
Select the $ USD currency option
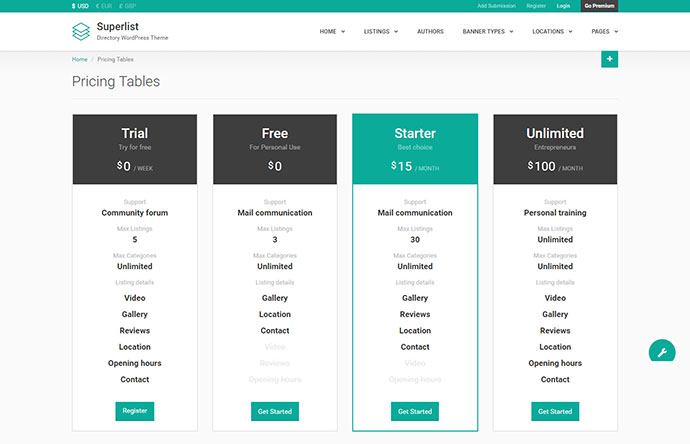[x=80, y=6]
